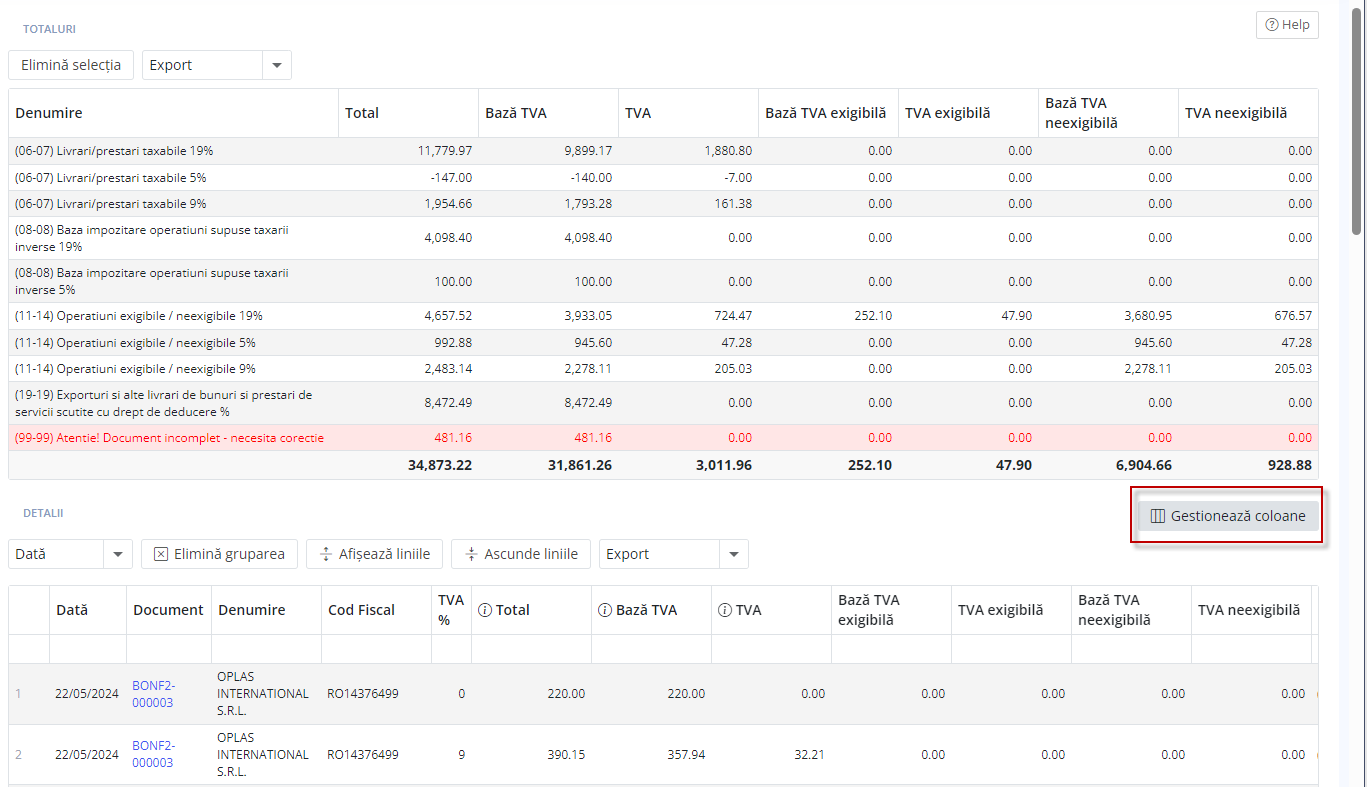Sort details by Cod Fiscal column header
This screenshot has height=787, width=1367.
click(361, 610)
